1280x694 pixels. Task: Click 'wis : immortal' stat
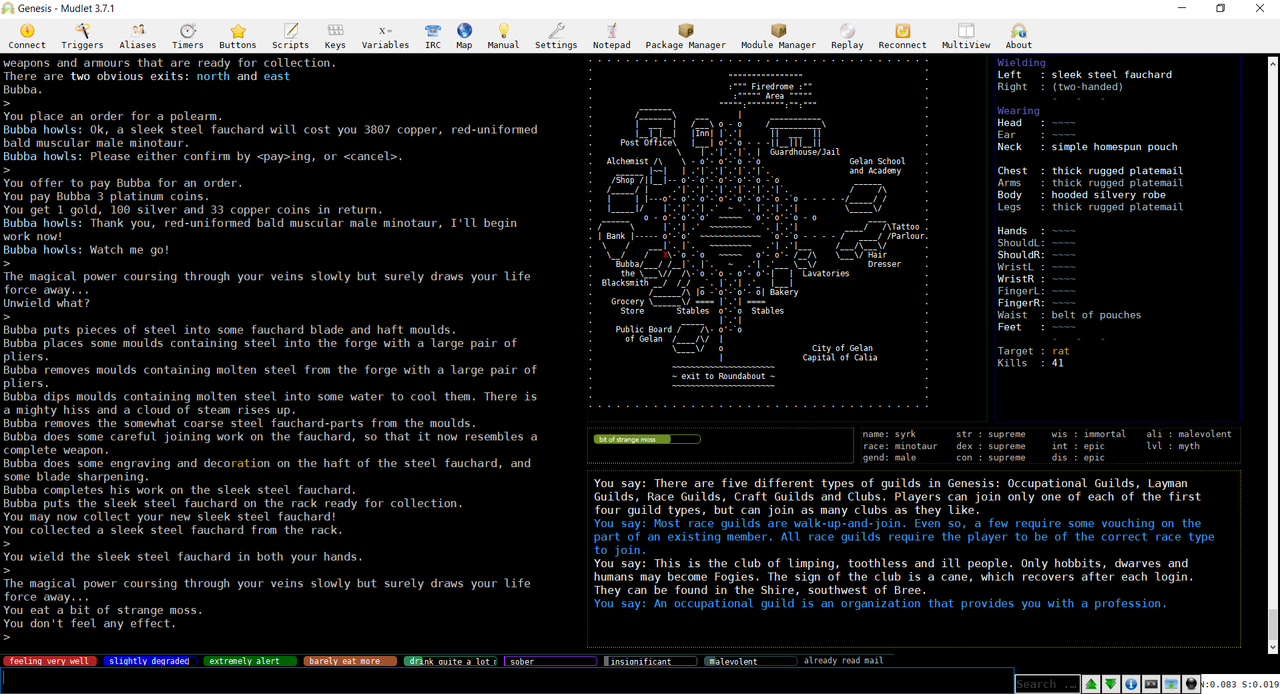1088,434
